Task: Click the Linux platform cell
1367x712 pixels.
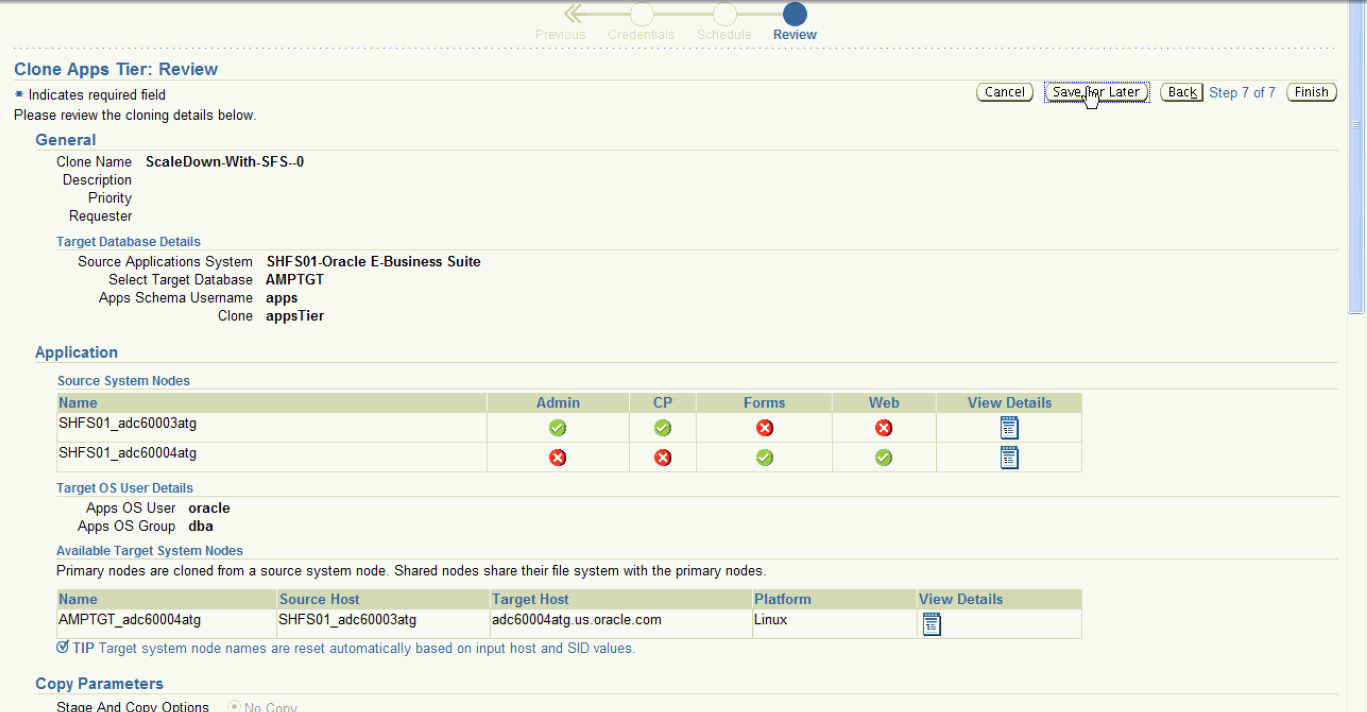Action: (771, 619)
